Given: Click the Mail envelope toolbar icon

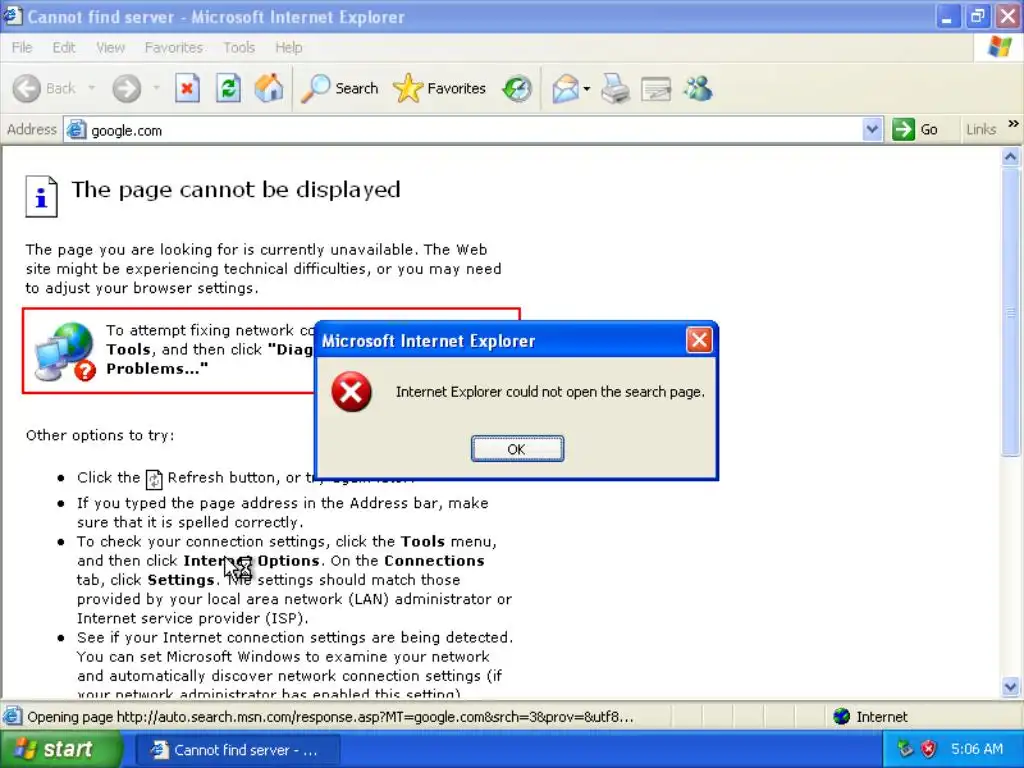Looking at the screenshot, I should click(566, 88).
